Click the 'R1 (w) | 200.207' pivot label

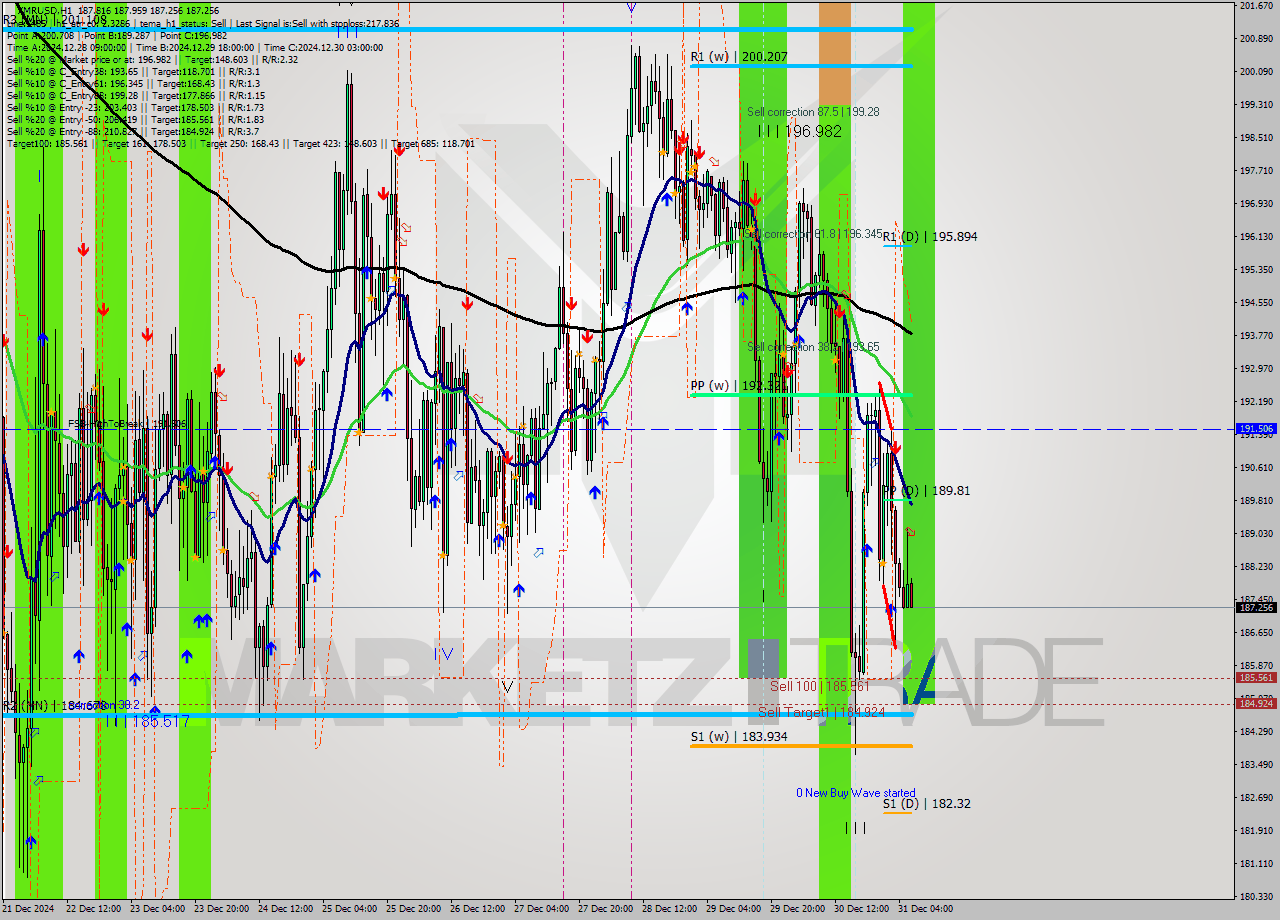pos(739,57)
